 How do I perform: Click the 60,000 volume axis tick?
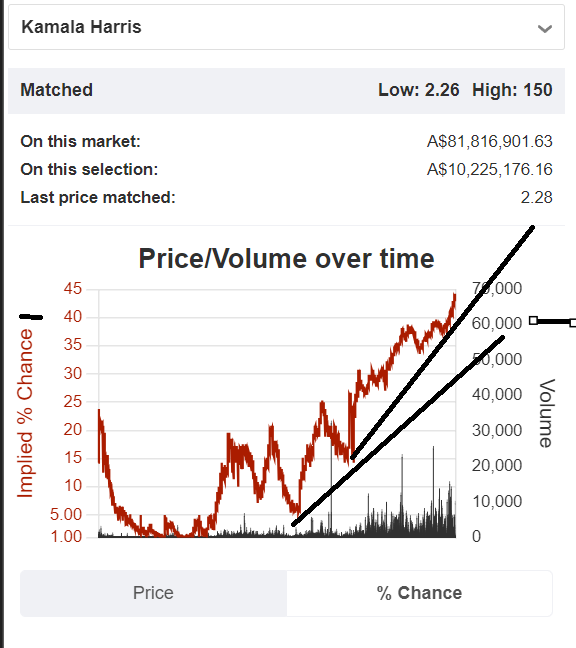click(497, 323)
